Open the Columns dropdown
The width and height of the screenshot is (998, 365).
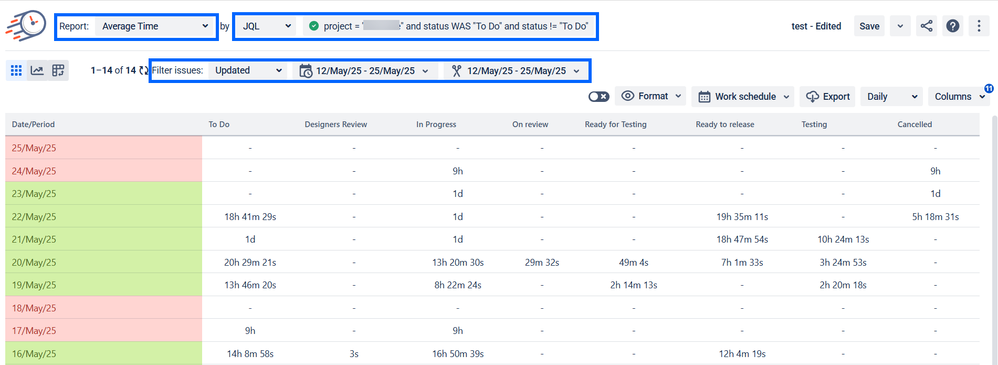(959, 97)
